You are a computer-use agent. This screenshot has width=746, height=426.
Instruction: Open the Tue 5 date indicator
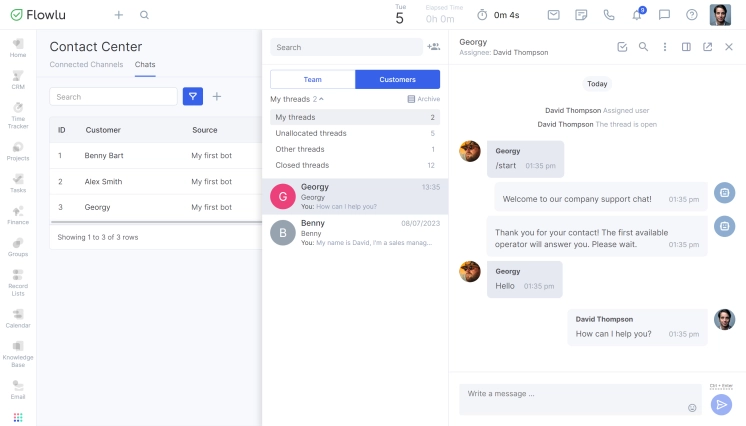[x=400, y=15]
